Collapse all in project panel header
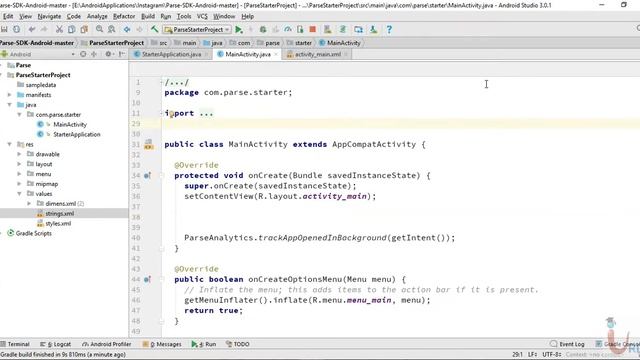Image resolution: width=640 pixels, height=360 pixels. (x=94, y=54)
